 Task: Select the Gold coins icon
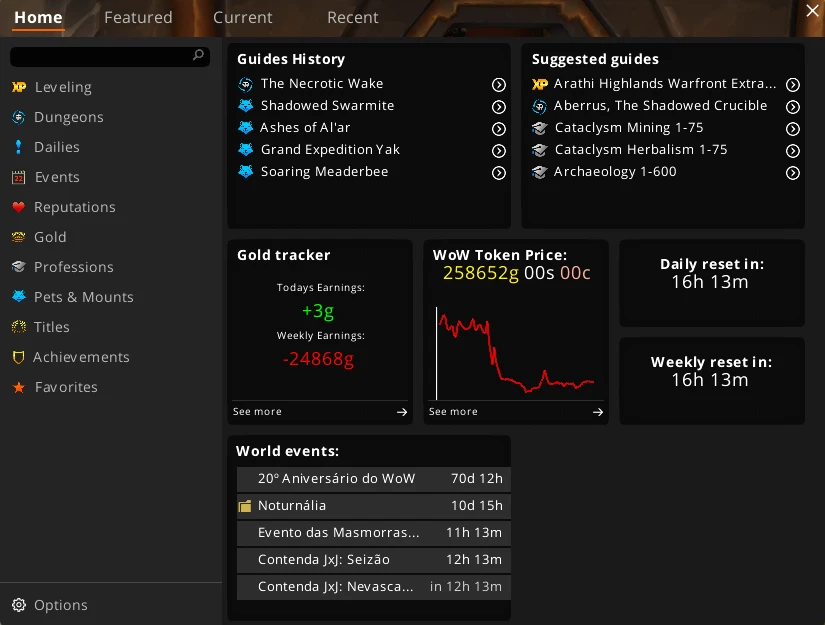18,237
